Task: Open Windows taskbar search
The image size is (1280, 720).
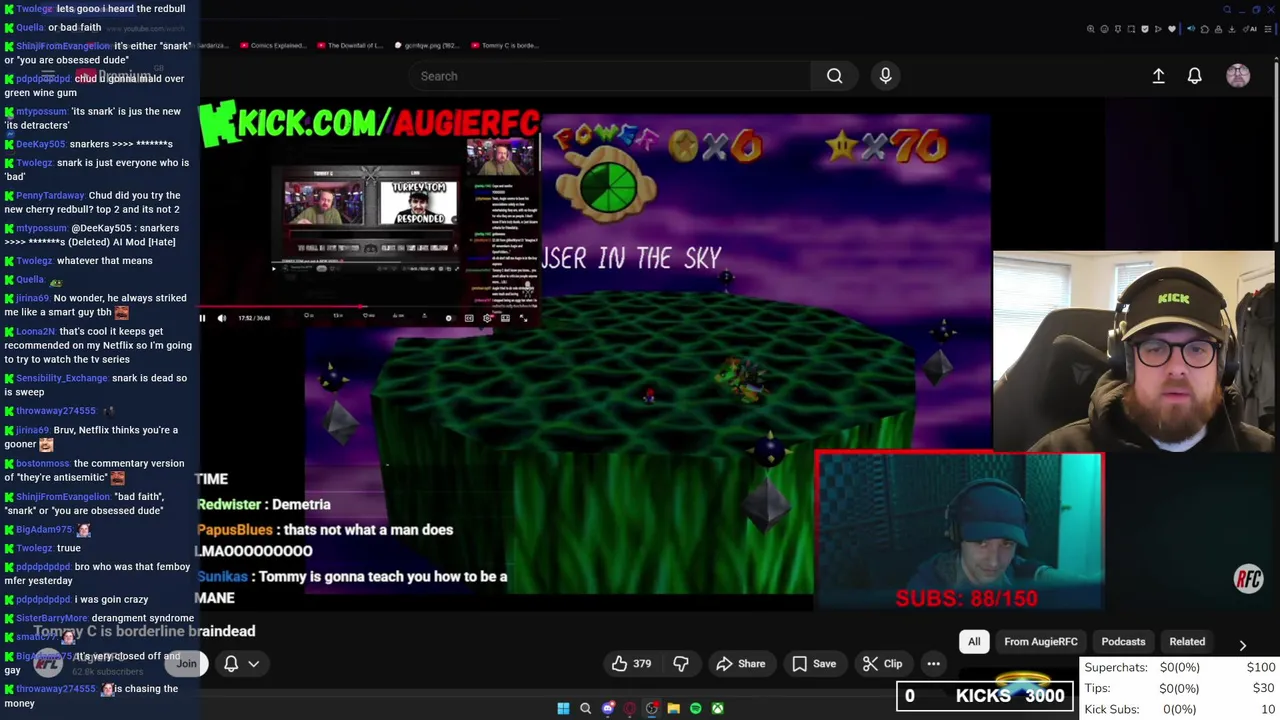Action: pyautogui.click(x=586, y=708)
